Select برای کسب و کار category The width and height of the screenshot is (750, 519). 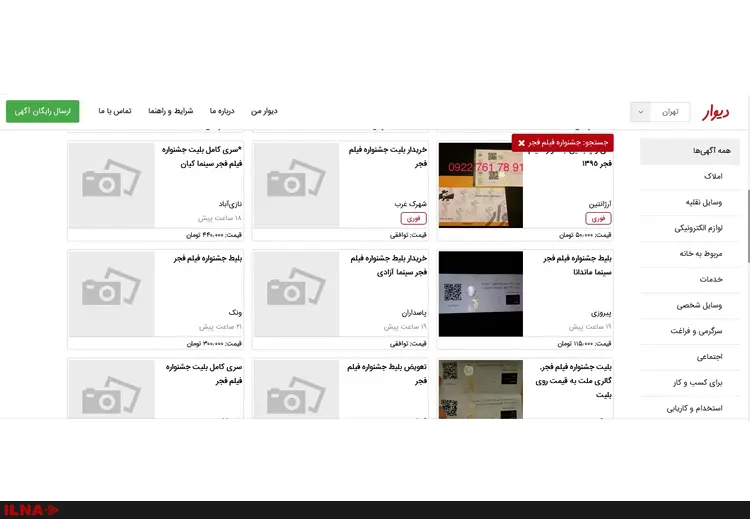[x=690, y=383]
